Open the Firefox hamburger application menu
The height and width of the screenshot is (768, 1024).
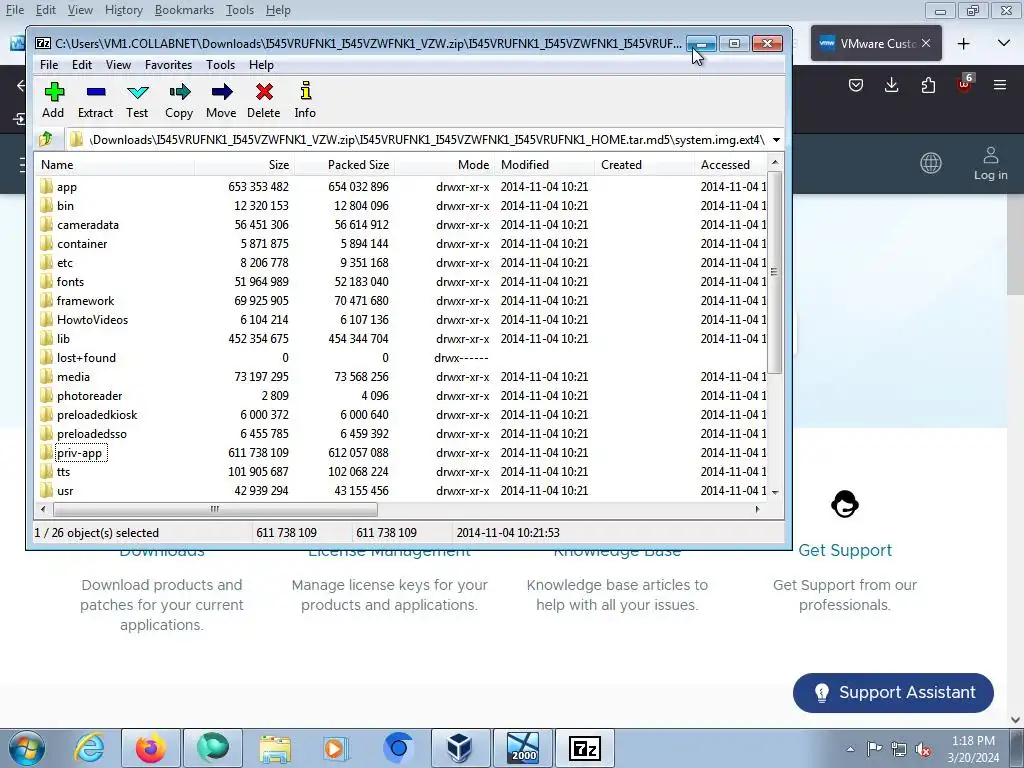[1000, 85]
